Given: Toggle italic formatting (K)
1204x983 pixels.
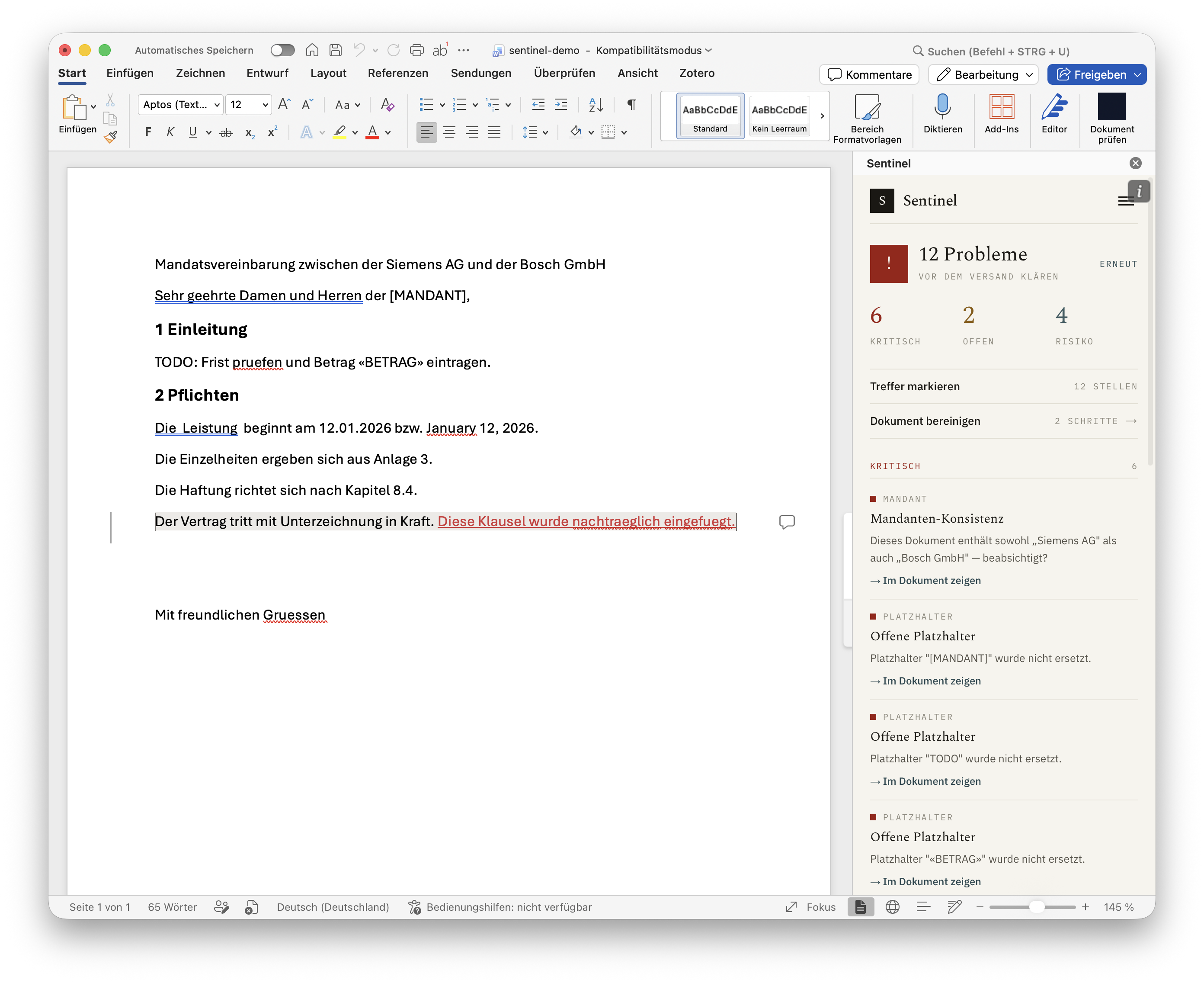Looking at the screenshot, I should (170, 132).
